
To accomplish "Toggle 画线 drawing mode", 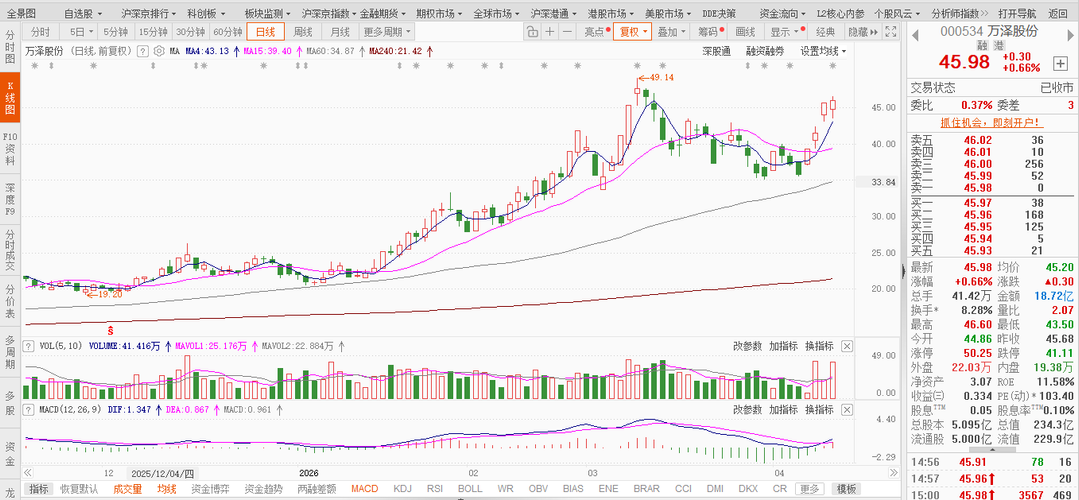I will tap(745, 32).
